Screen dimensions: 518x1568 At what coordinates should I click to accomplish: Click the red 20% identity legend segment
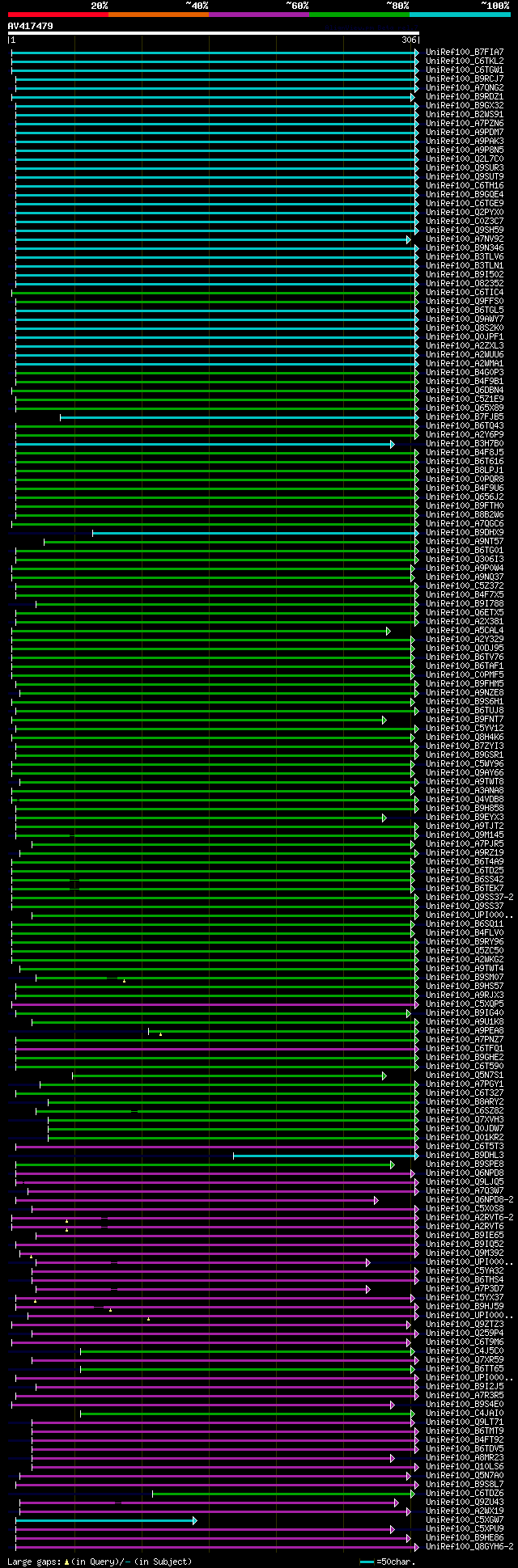point(57,15)
